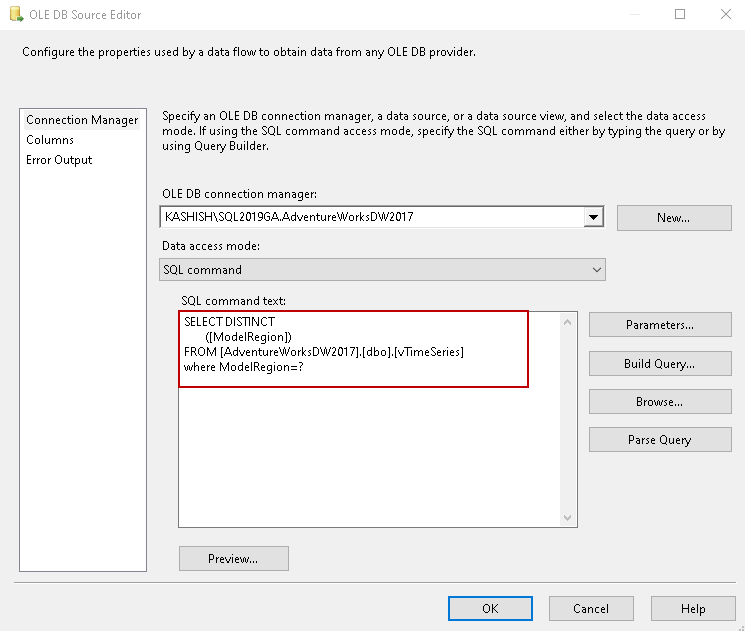Viewport: 745px width, 631px height.
Task: Click inside the SQL command text box
Action: tap(370, 450)
